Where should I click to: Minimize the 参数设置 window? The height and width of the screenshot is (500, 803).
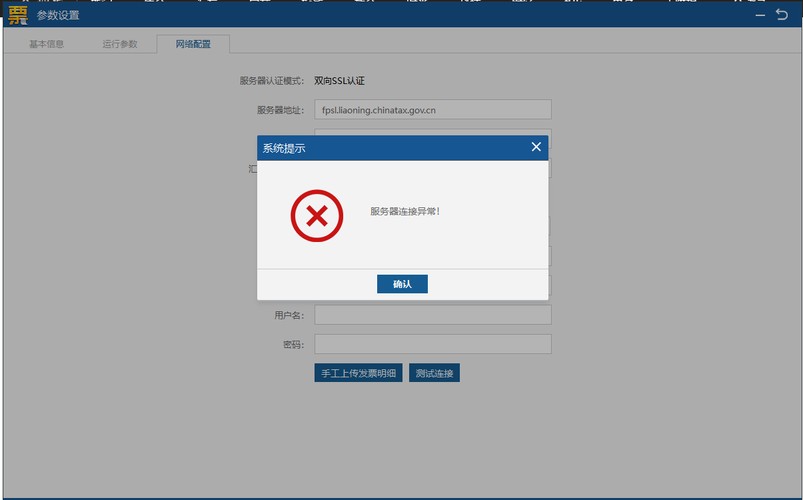point(757,14)
